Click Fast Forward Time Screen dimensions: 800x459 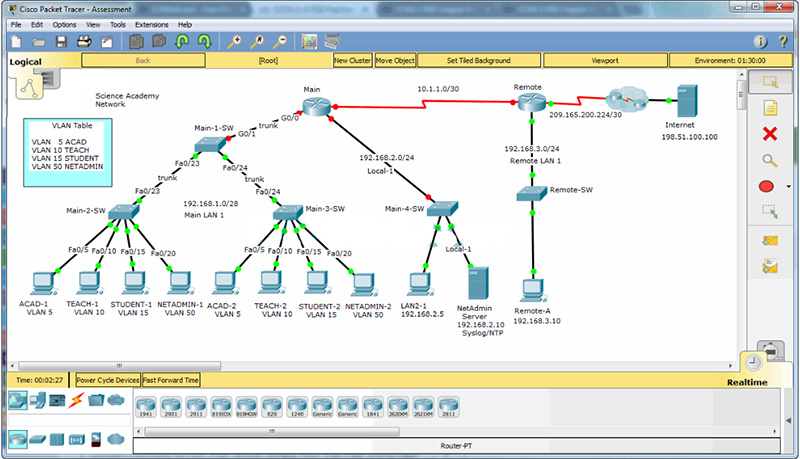(171, 380)
